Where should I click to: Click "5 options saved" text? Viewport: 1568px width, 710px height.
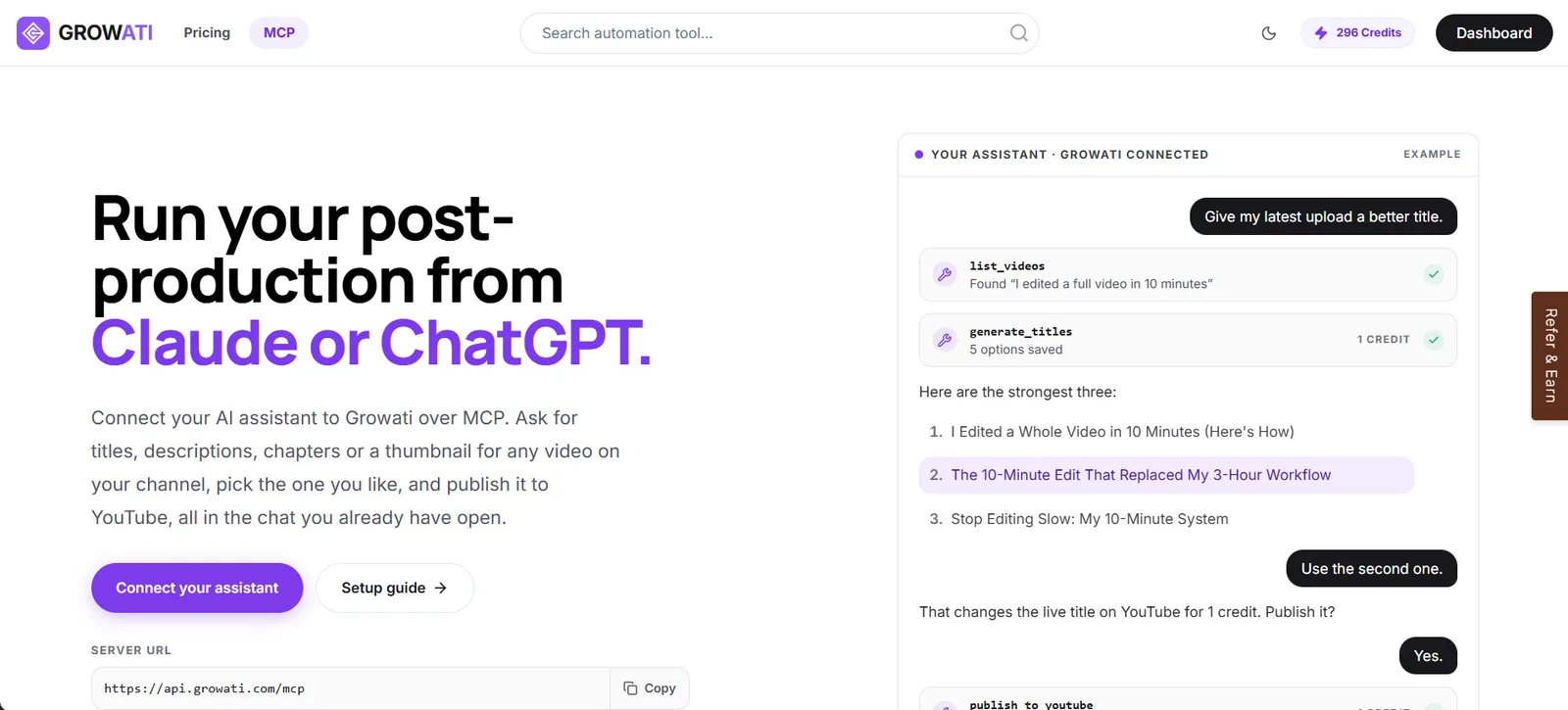click(1015, 350)
